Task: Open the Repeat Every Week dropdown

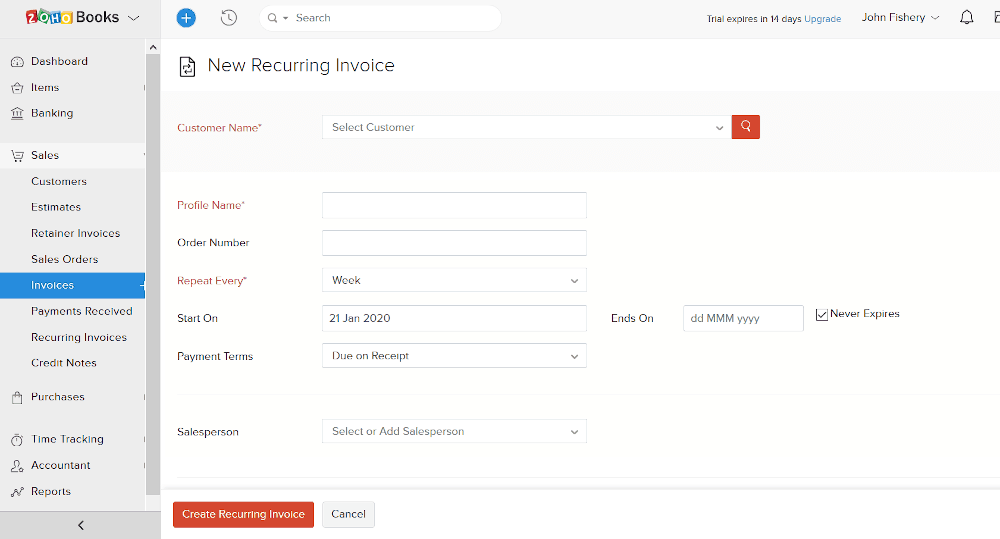Action: pos(454,280)
